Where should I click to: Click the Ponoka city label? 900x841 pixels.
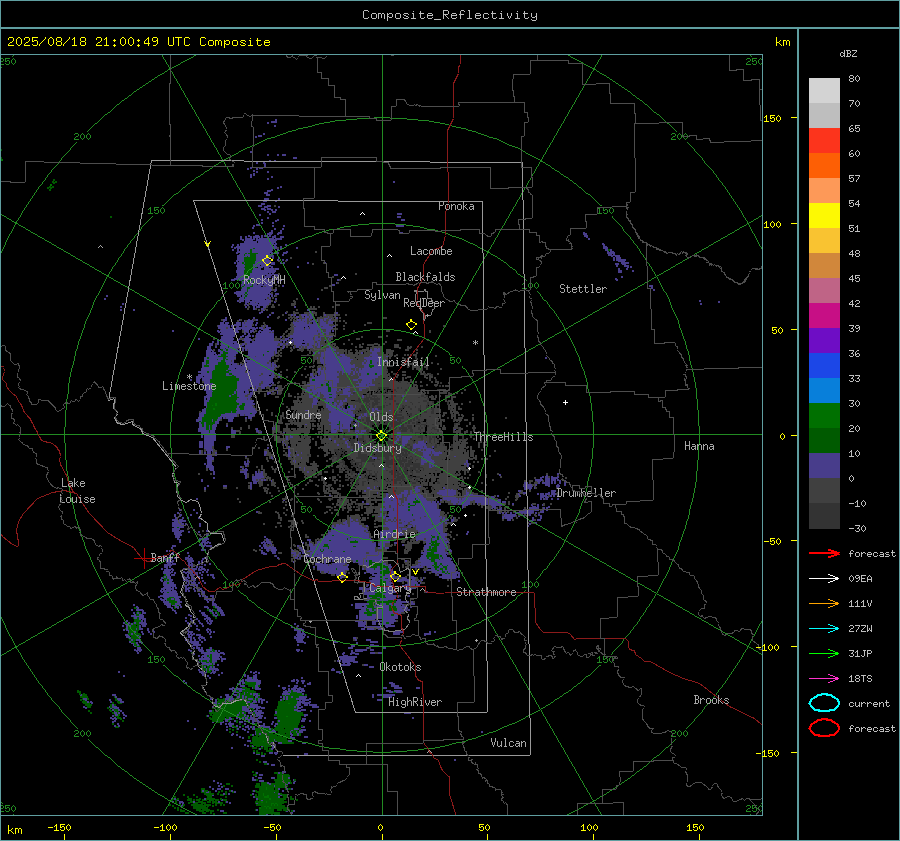click(x=456, y=206)
